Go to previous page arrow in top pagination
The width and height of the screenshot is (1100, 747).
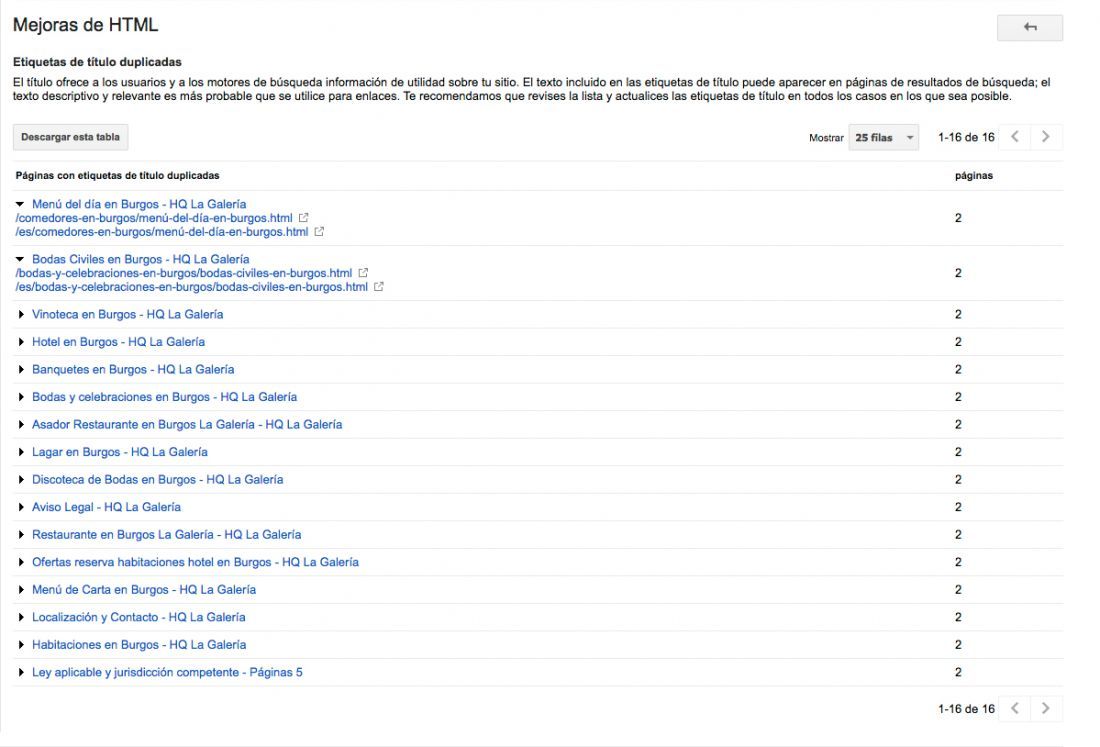(1014, 137)
